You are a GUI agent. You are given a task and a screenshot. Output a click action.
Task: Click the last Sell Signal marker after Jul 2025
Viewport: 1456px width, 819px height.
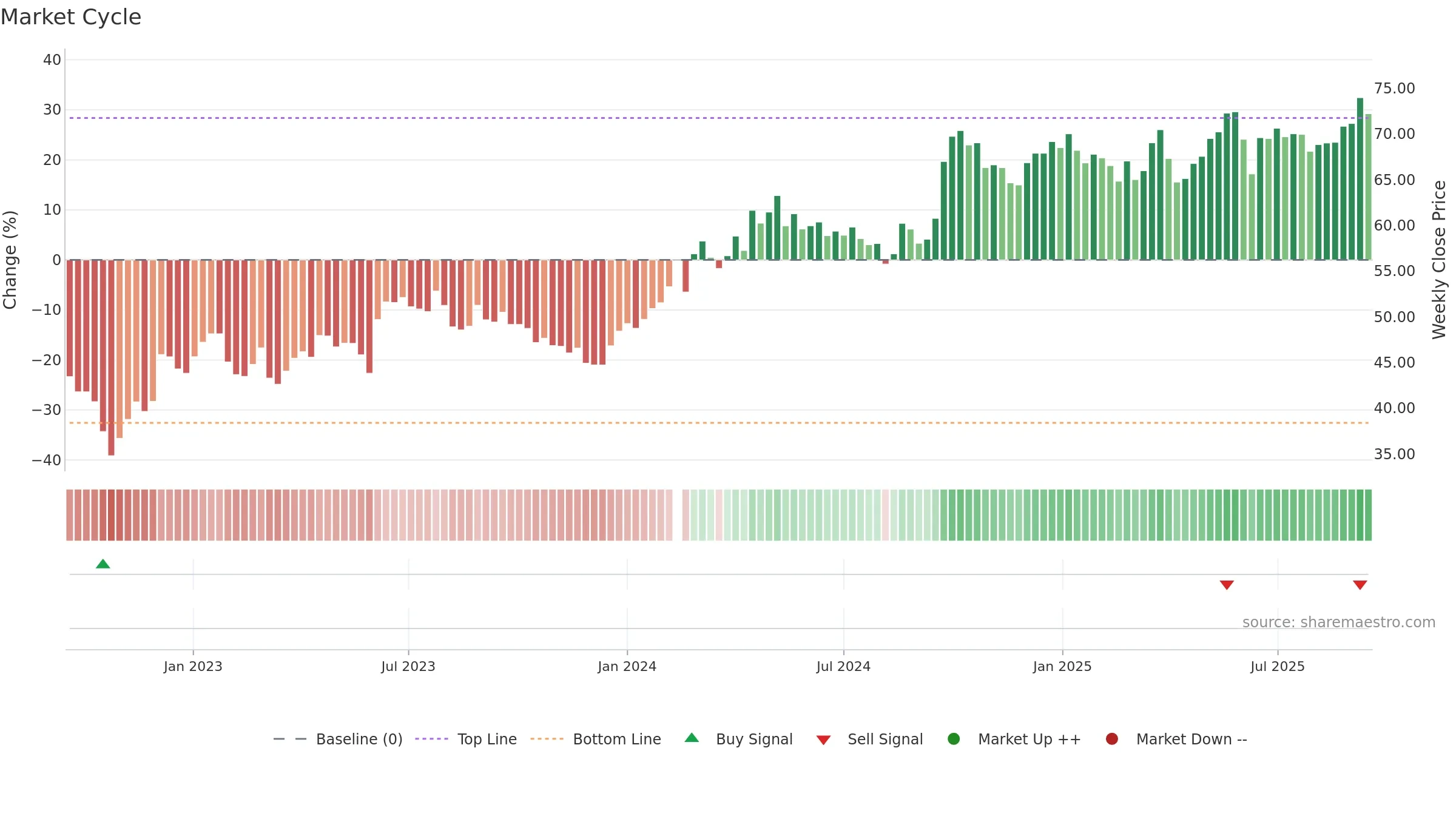coord(1360,585)
